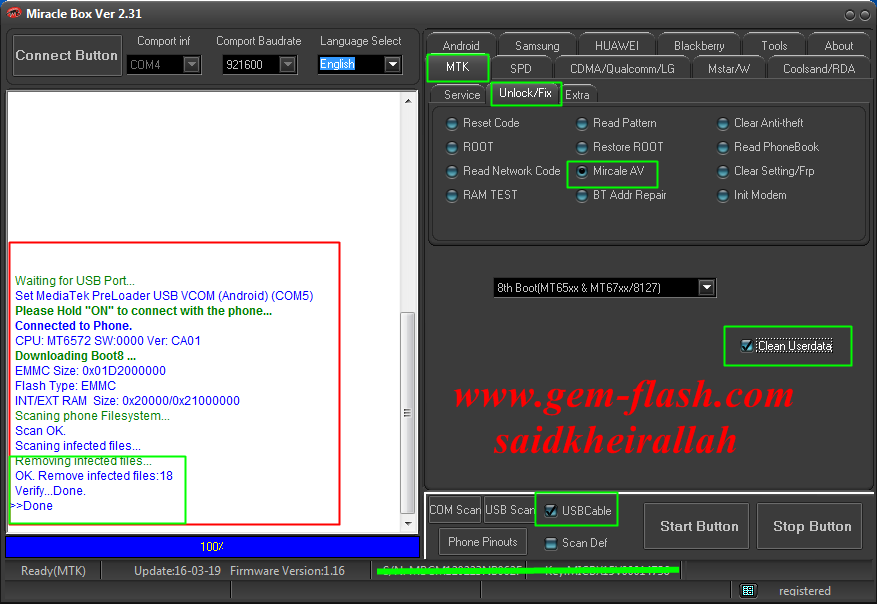Screen dimensions: 877x604
Task: Switch to the About tab
Action: coord(838,45)
